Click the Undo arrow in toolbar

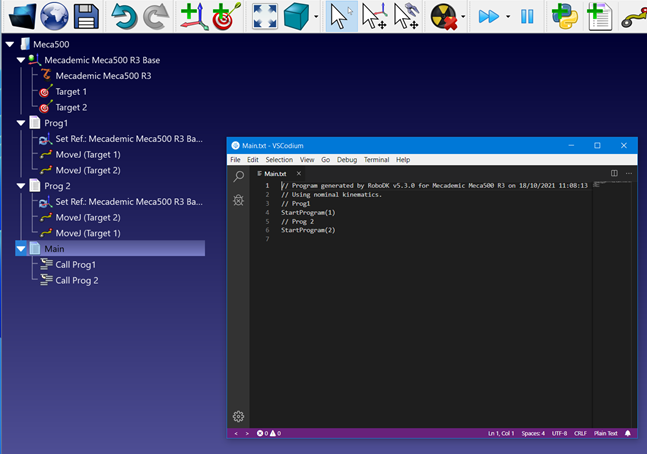click(125, 16)
